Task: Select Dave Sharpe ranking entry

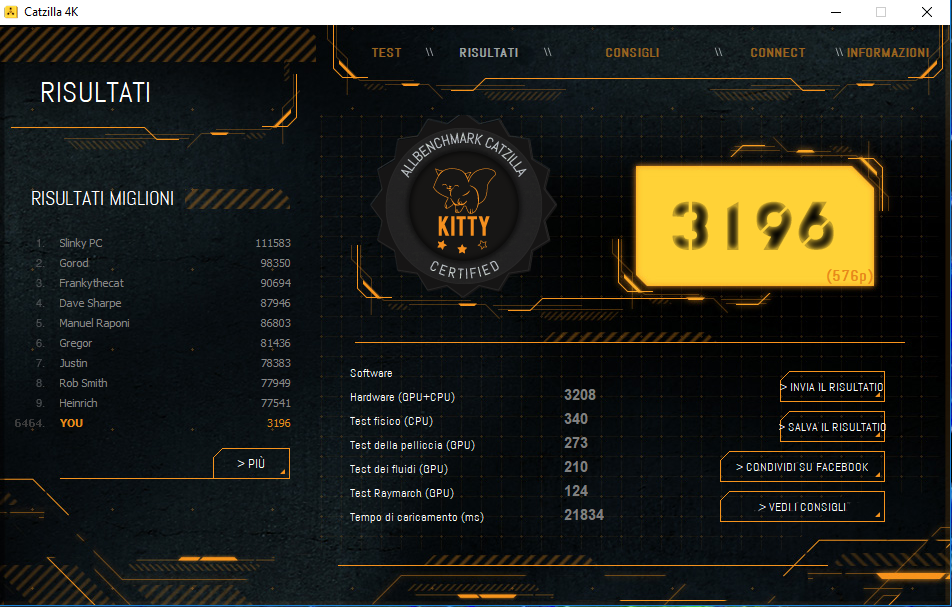Action: pos(163,303)
